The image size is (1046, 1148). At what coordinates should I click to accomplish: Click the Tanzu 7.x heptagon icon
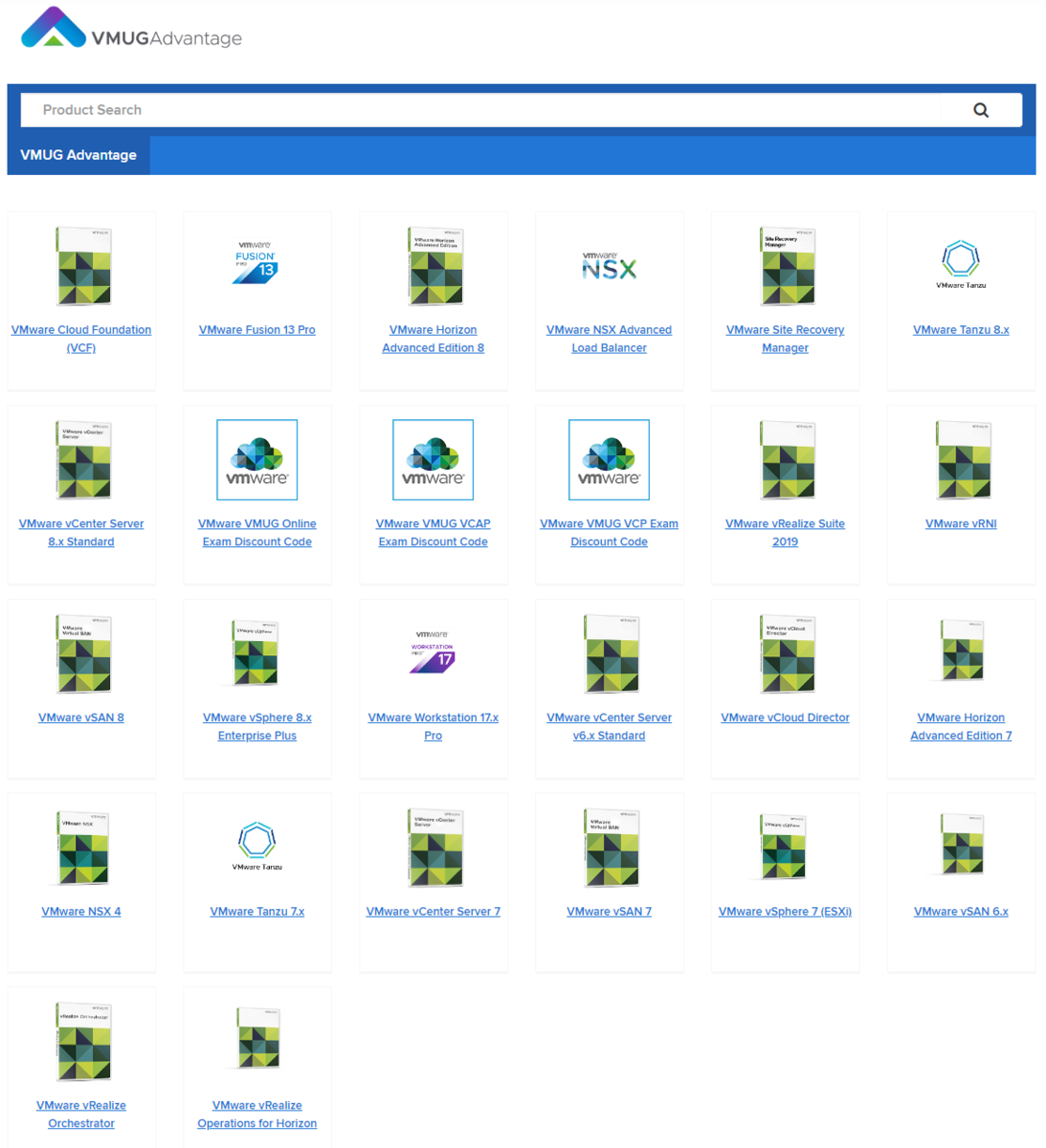pos(257,846)
